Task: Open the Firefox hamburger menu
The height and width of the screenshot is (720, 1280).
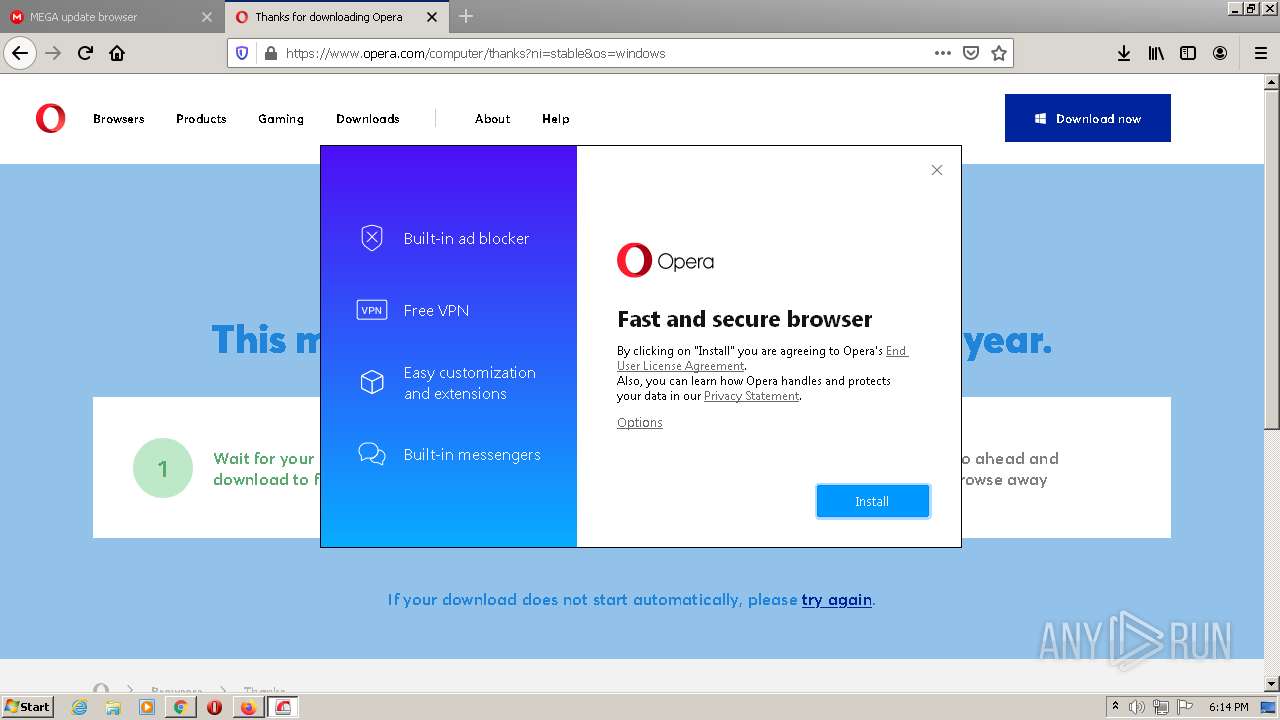Action: point(1260,53)
